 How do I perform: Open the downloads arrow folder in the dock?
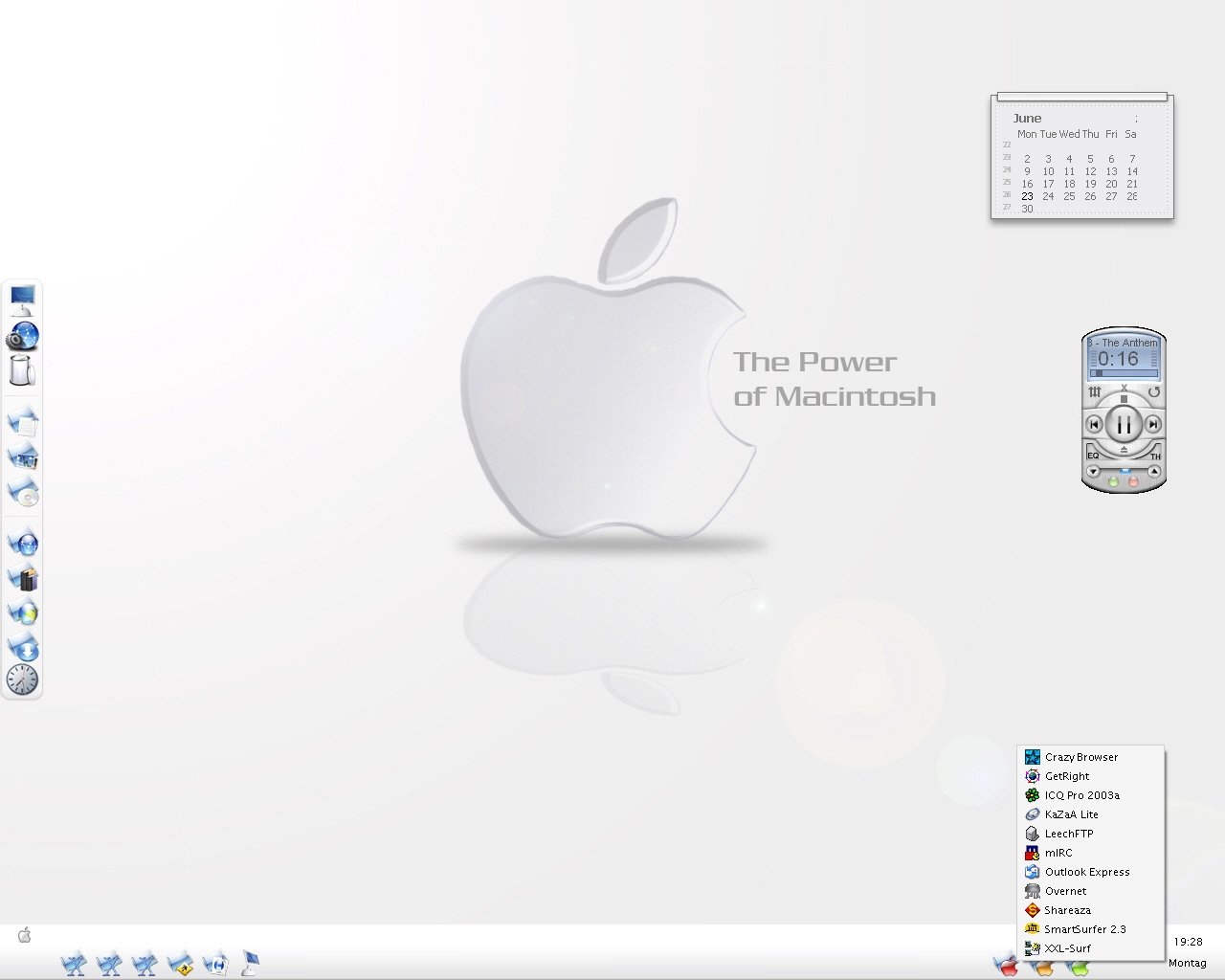point(23,648)
